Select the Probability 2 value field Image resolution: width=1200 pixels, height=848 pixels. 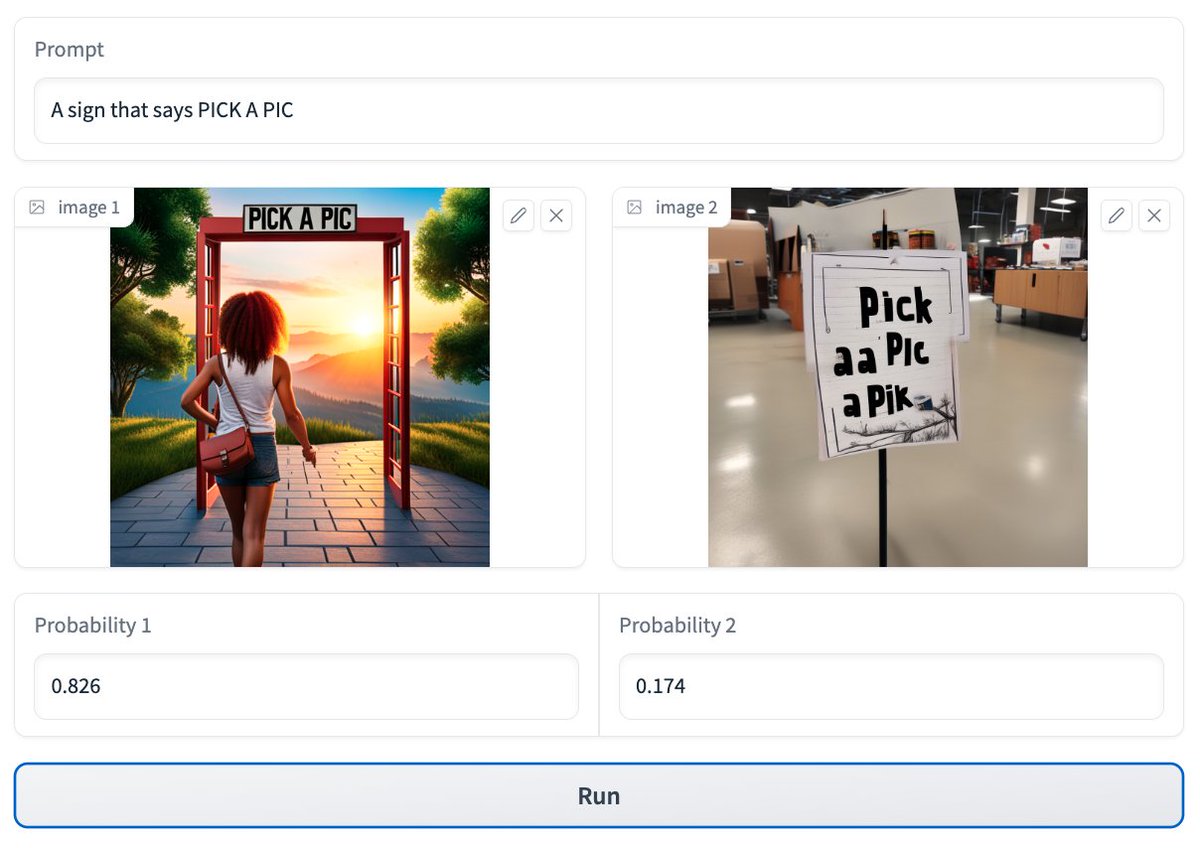click(x=890, y=686)
